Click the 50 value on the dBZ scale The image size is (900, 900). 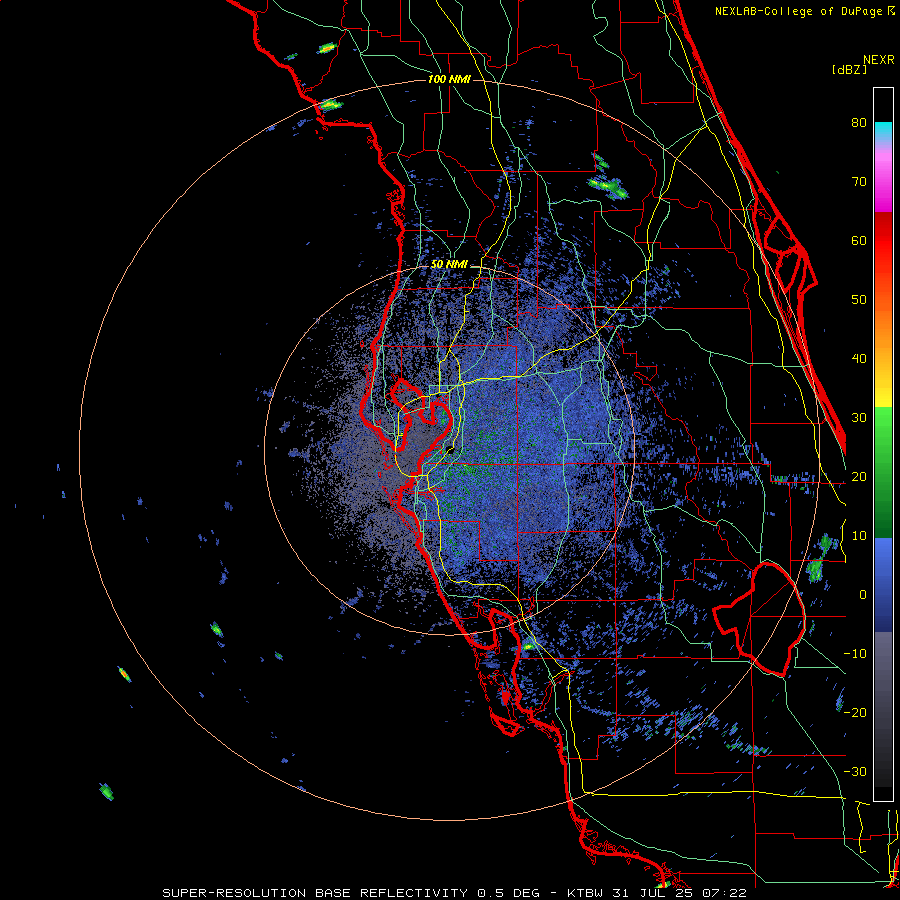(859, 300)
